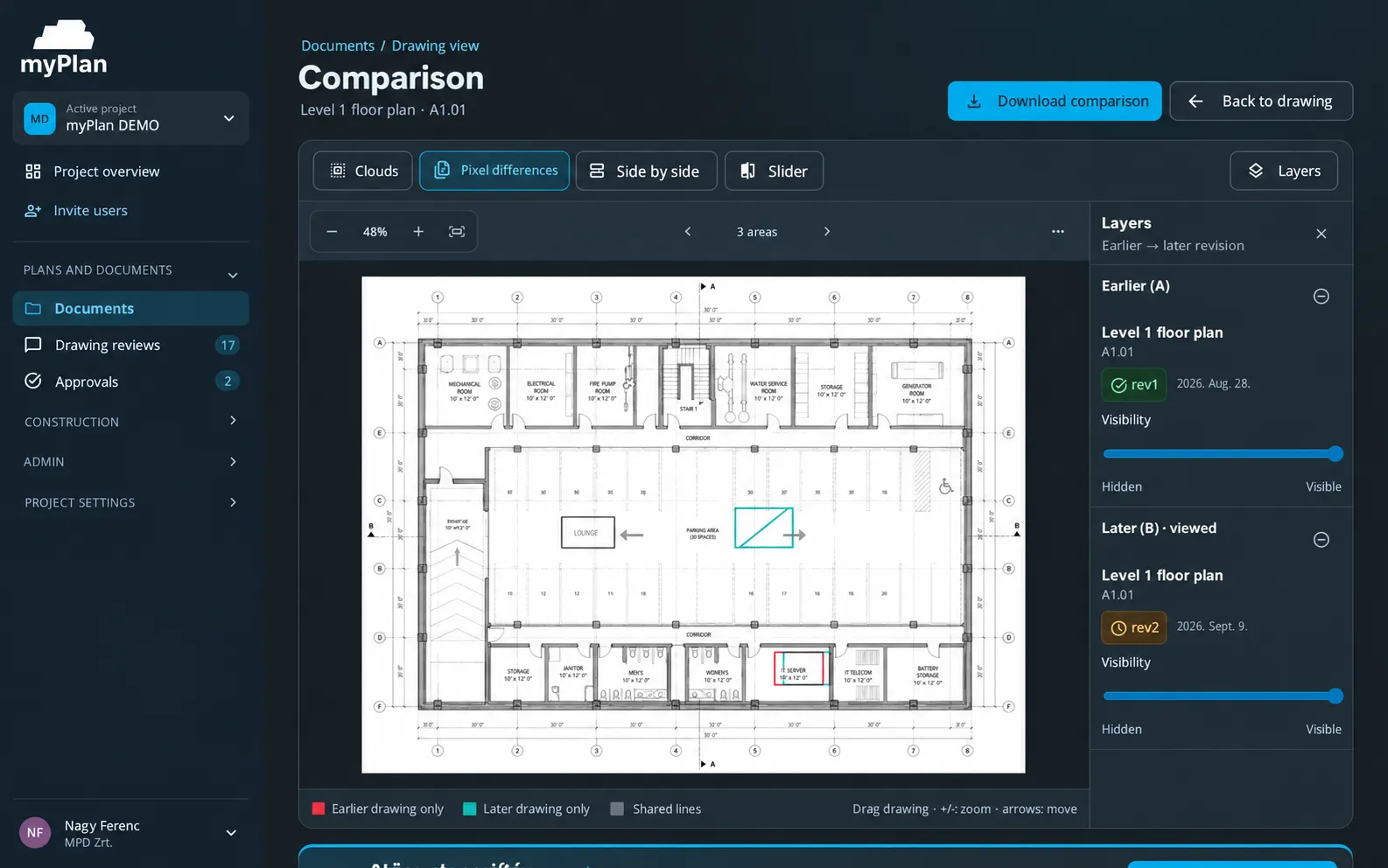The width and height of the screenshot is (1388, 868).
Task: Click the myPlan logo
Action: [63, 48]
